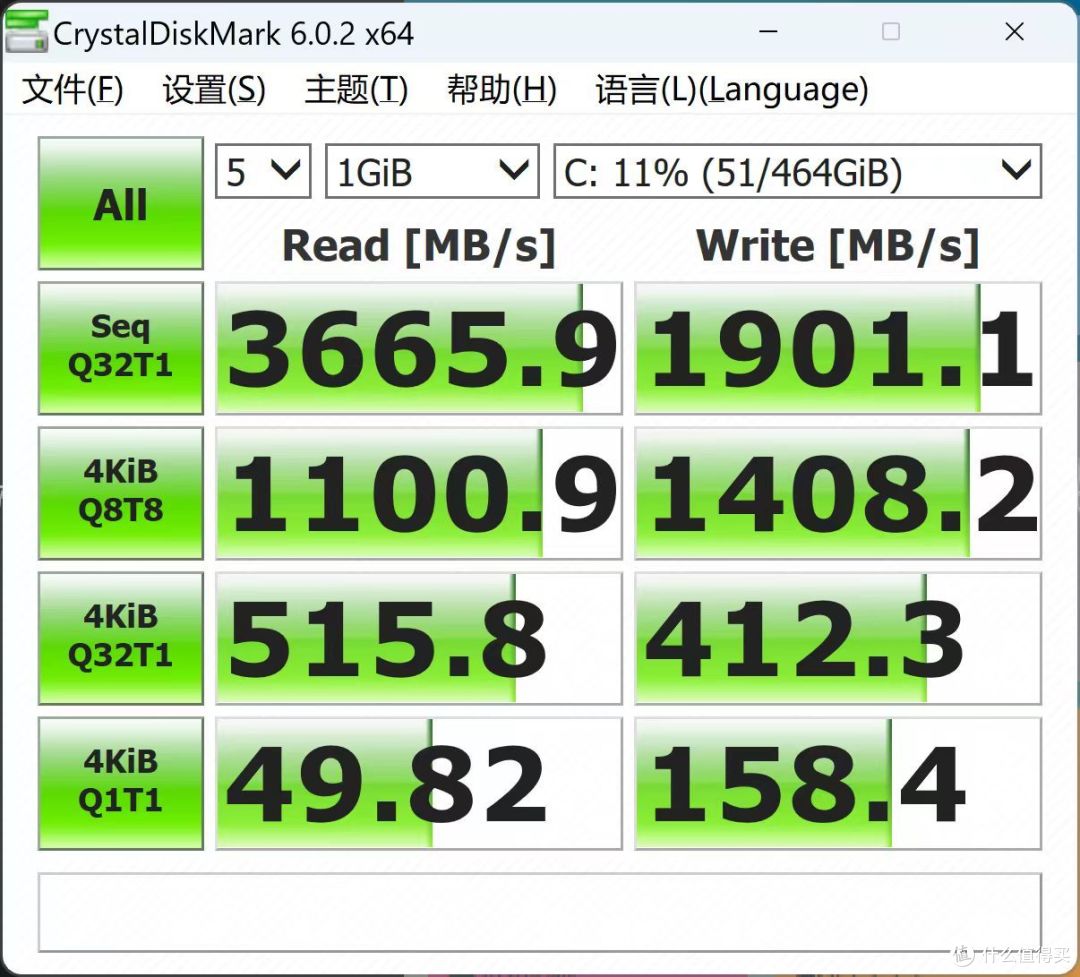
Task: Open the 文件(F) menu
Action: (x=73, y=90)
